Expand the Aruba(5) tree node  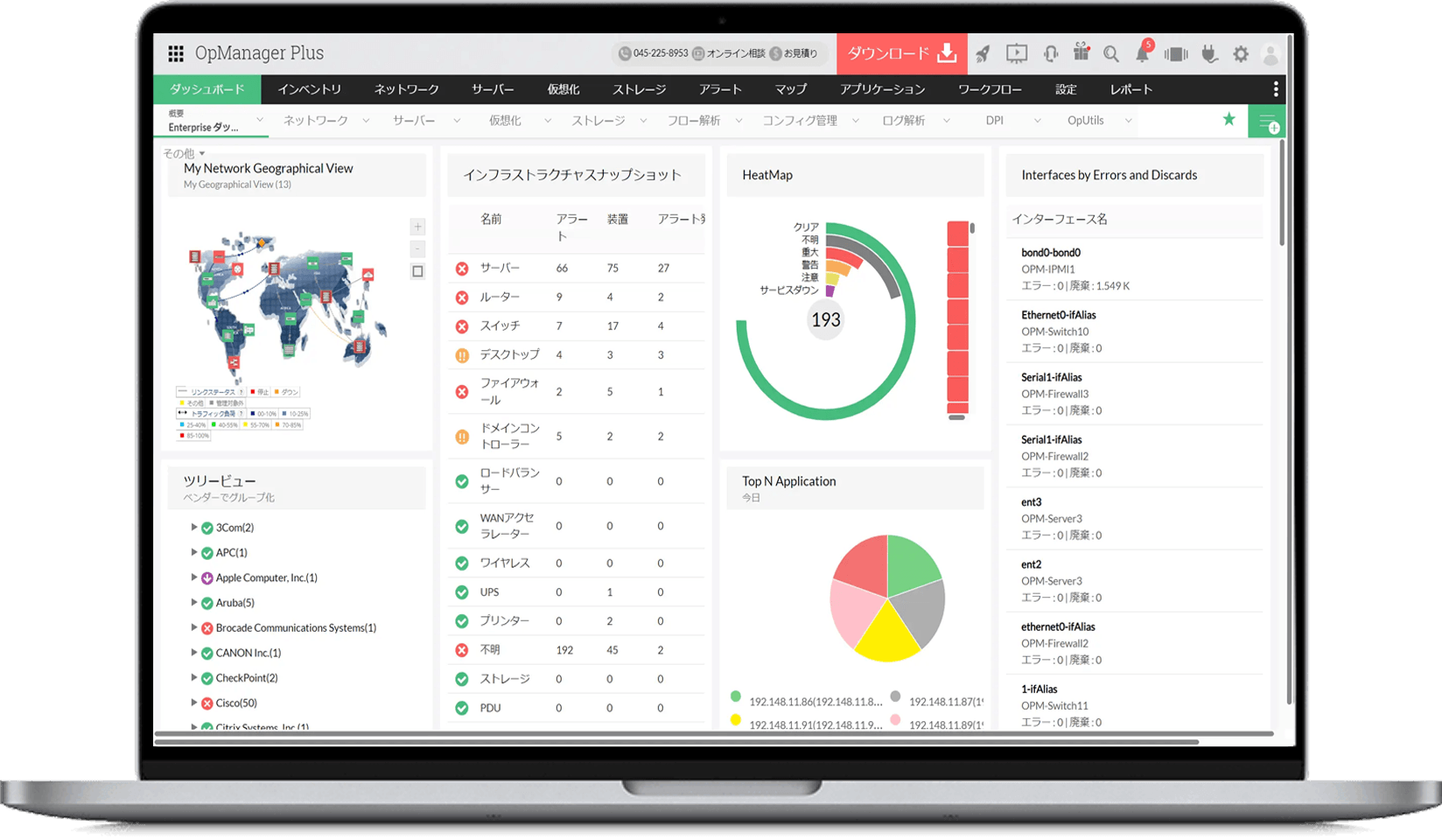click(x=193, y=603)
